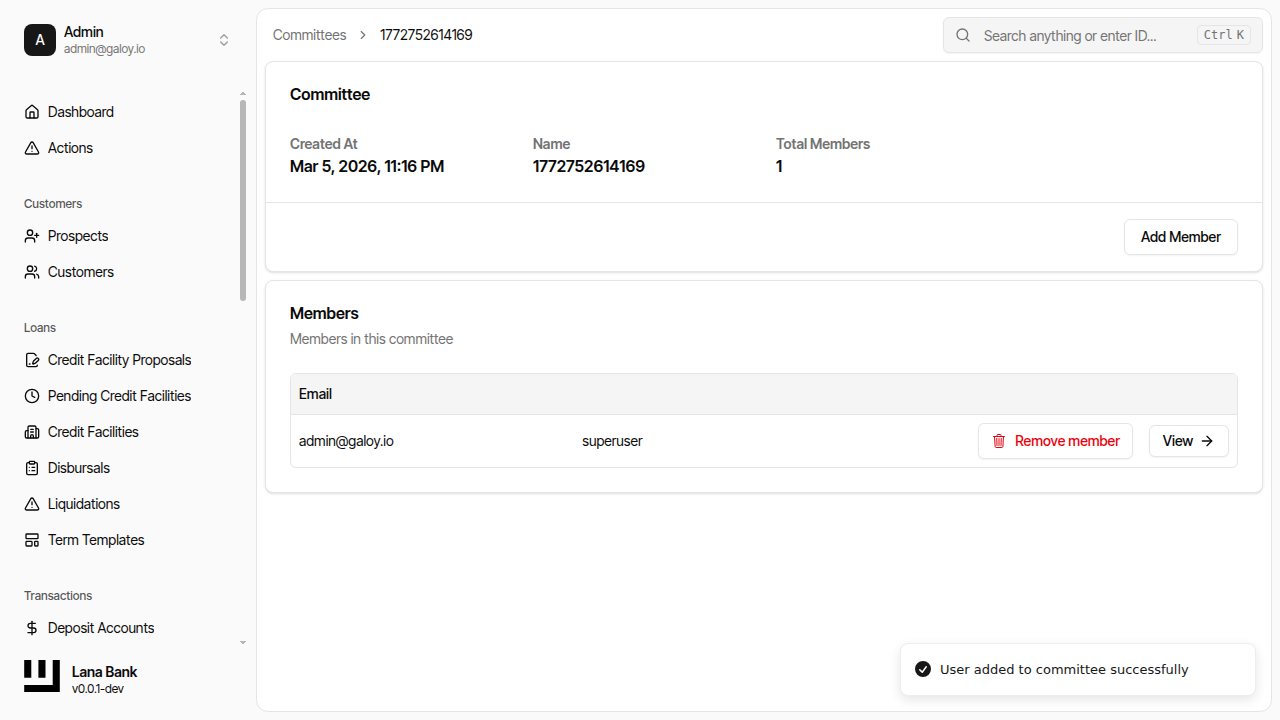Navigate back using the Committees breadcrumb
Screen dimensions: 1280x720
click(309, 34)
